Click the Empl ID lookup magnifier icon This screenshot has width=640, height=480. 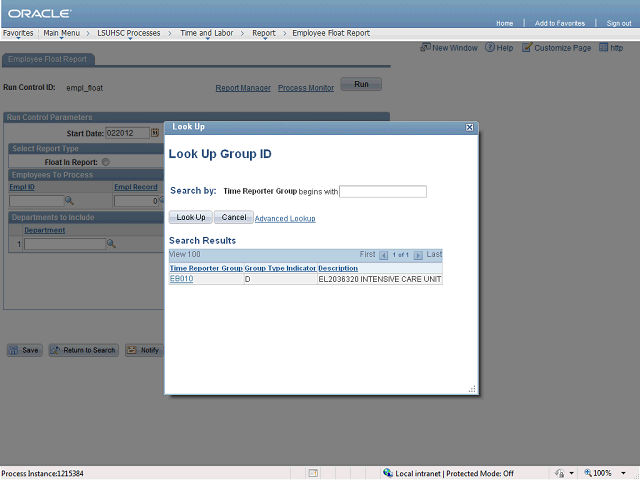[70, 200]
